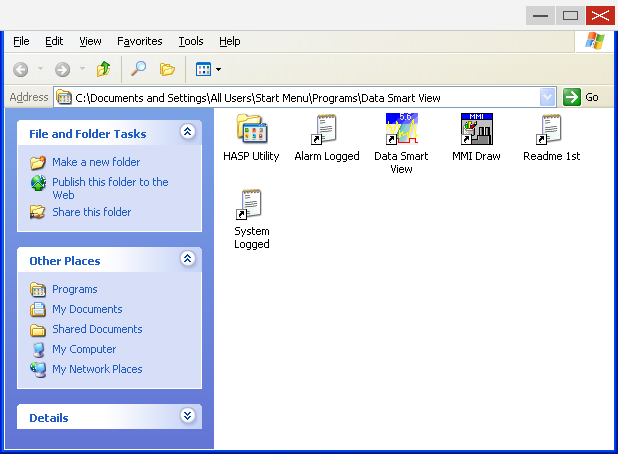Image resolution: width=618 pixels, height=454 pixels.
Task: Click the My Documents icon in sidebar
Action: tap(38, 309)
